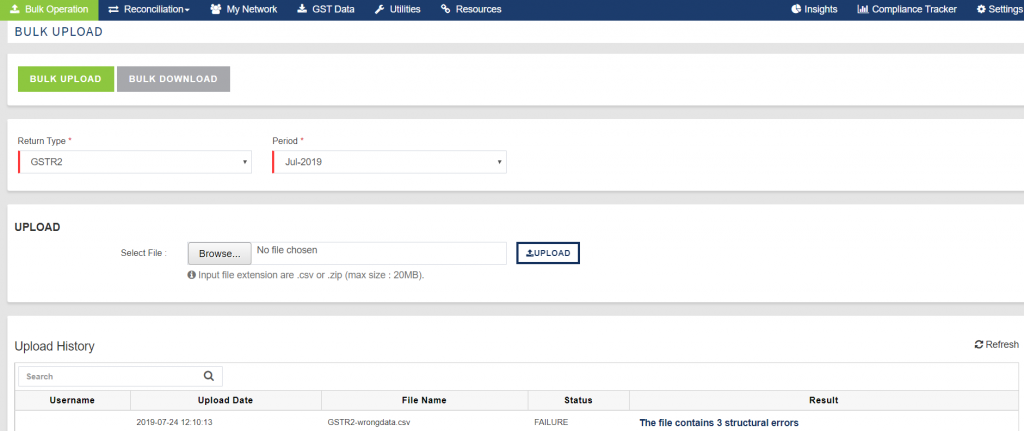The height and width of the screenshot is (431, 1024).
Task: Click the Upload button
Action: point(548,253)
